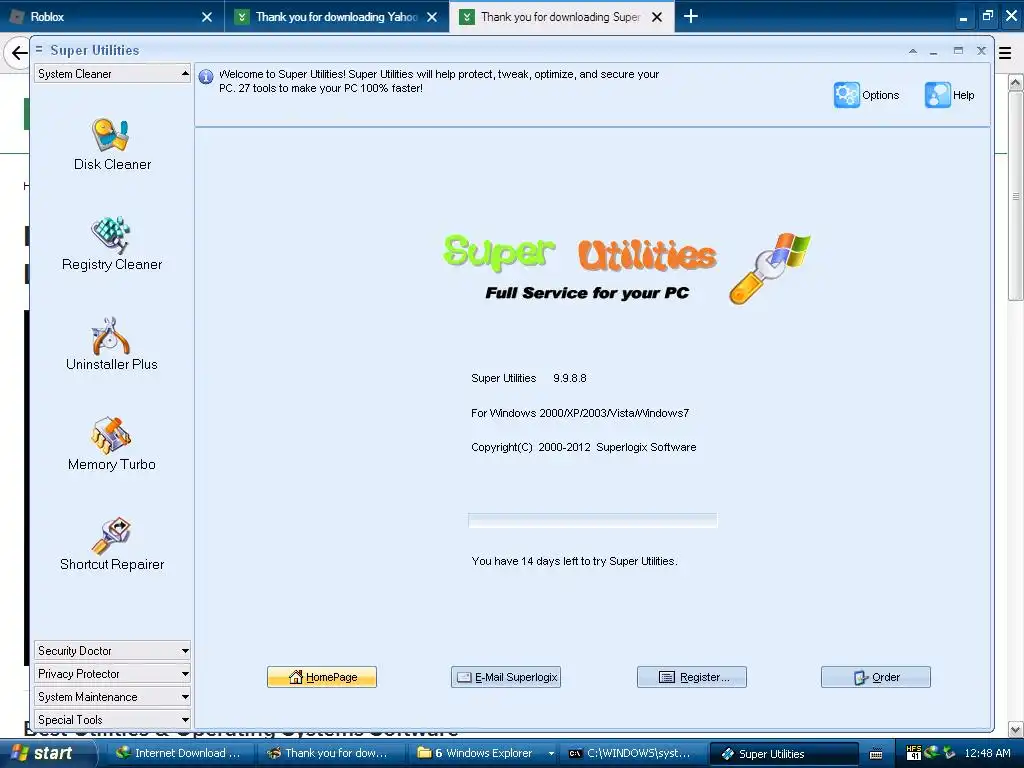Switch to C:\WINDOWS\syst... taskbar item
Viewport: 1024px width, 768px height.
tap(631, 754)
